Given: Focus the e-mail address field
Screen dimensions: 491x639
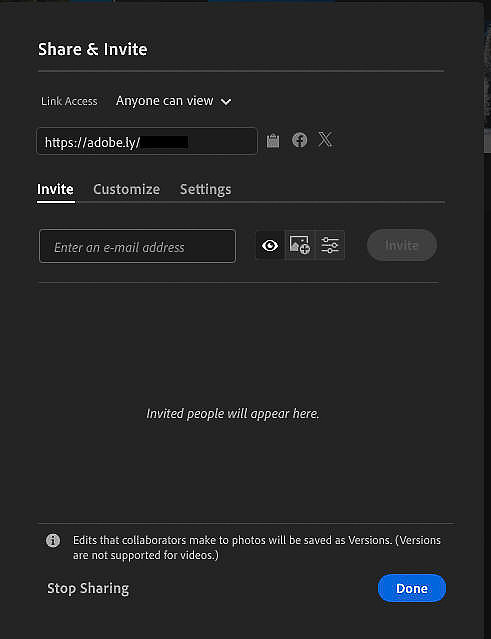Looking at the screenshot, I should click(137, 246).
